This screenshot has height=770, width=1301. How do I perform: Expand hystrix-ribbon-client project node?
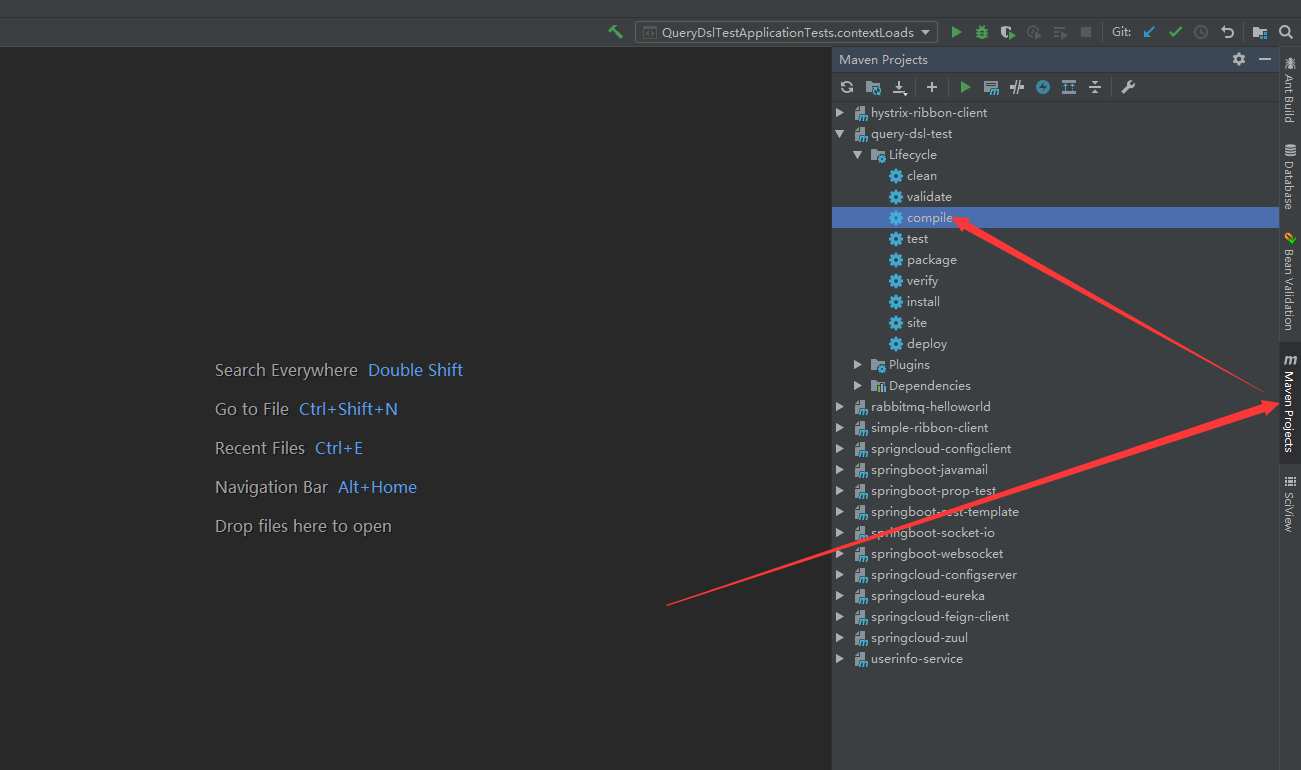(840, 113)
